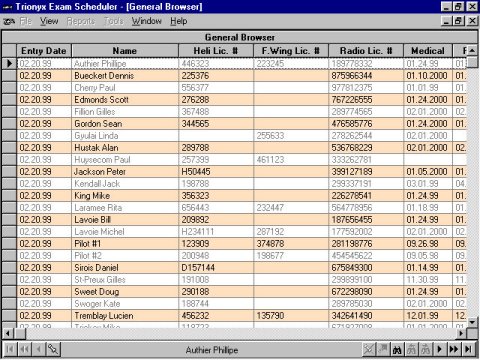Click the Name column header

tap(125, 51)
